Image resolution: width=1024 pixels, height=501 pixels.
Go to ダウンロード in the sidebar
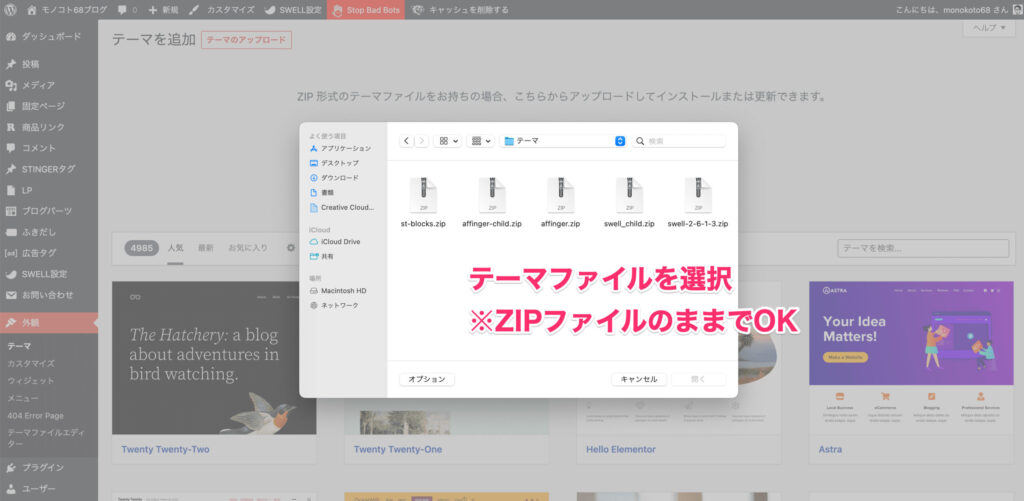tap(339, 178)
